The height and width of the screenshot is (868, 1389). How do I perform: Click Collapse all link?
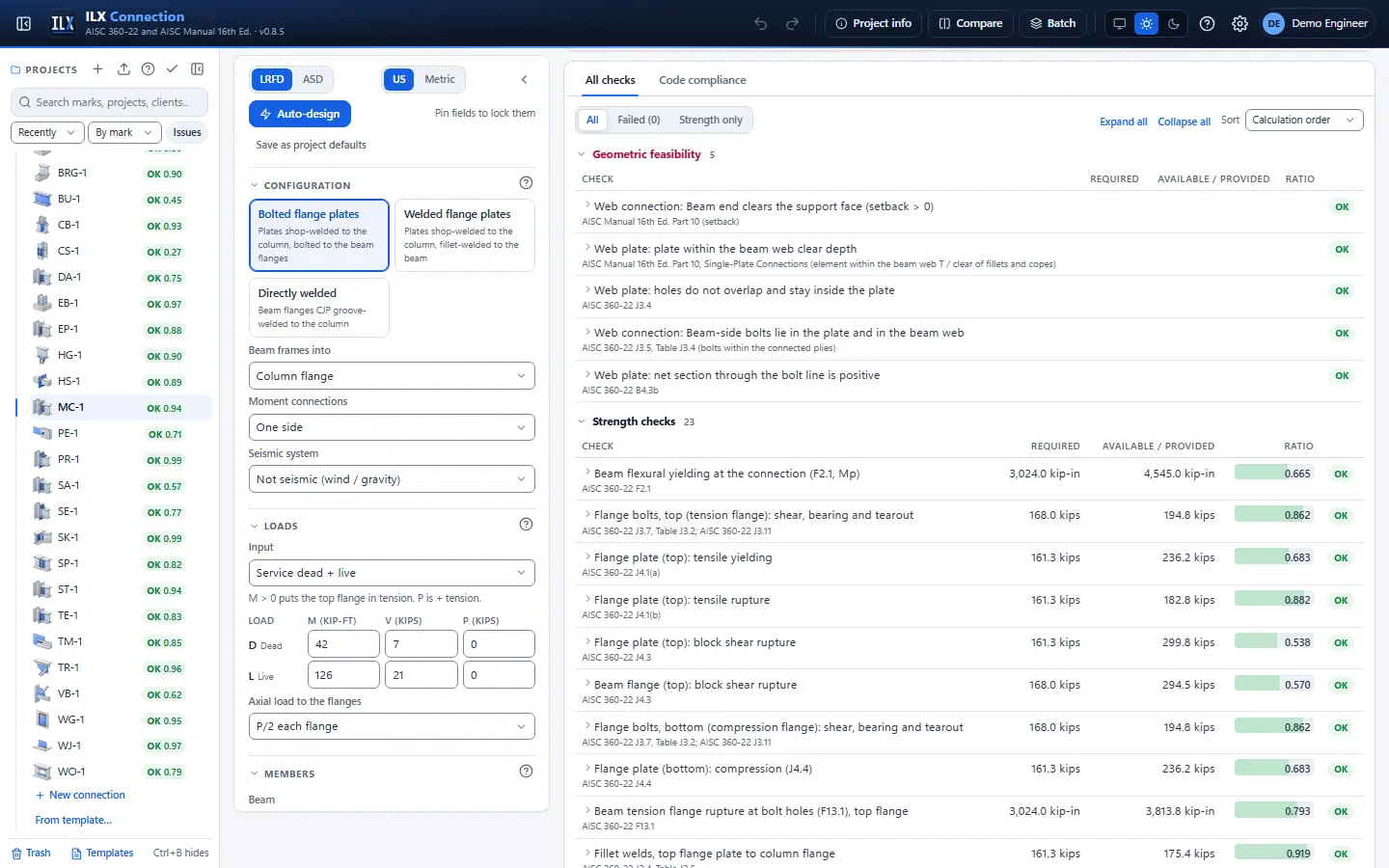click(1184, 122)
